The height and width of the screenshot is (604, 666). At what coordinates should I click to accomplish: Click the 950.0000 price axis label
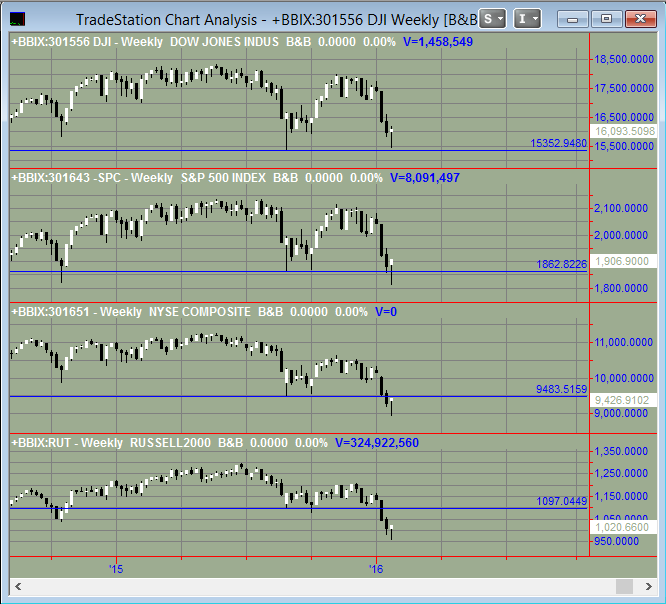point(616,541)
